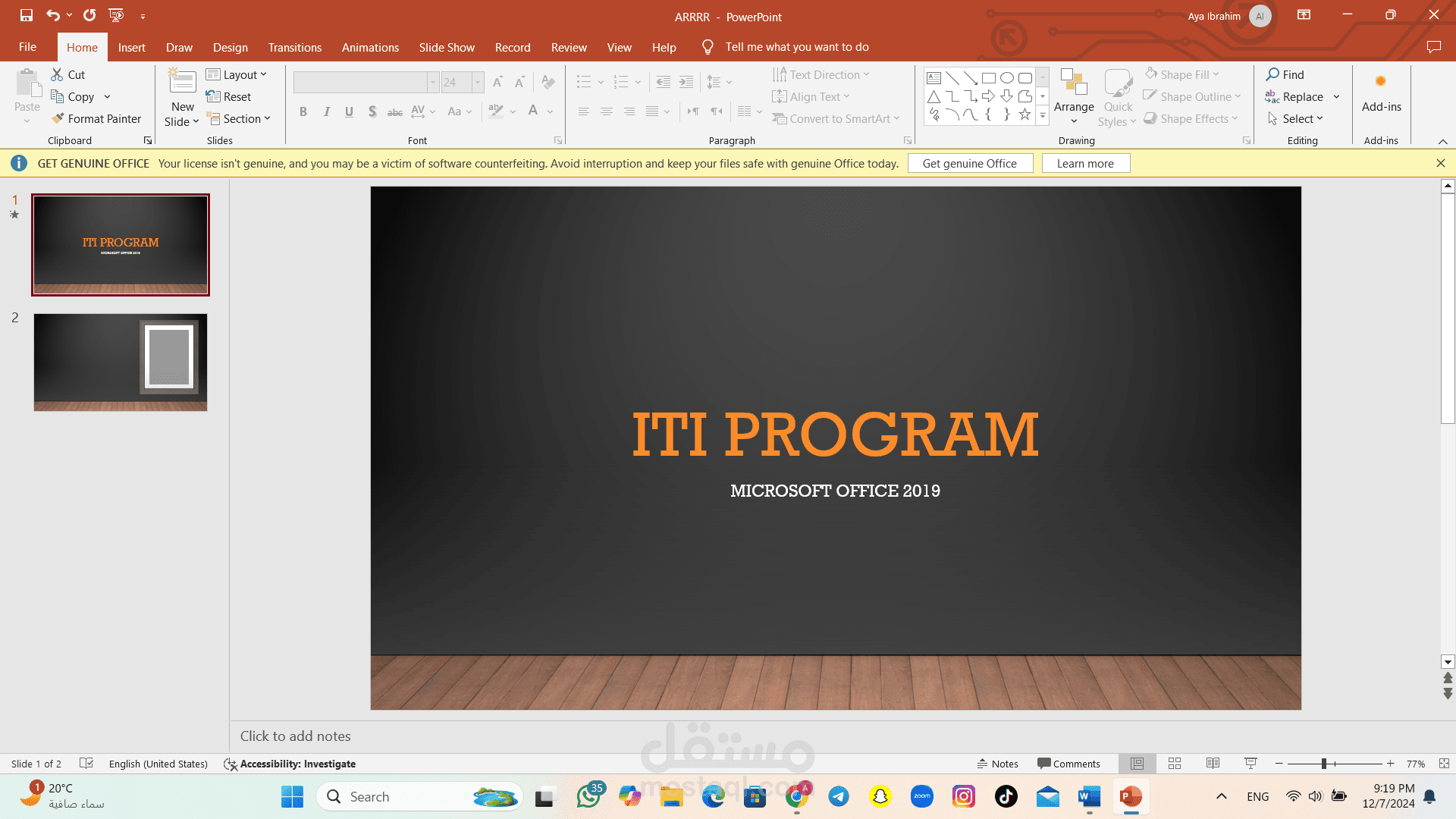Click the Copy command
The image size is (1456, 819).
click(x=80, y=96)
